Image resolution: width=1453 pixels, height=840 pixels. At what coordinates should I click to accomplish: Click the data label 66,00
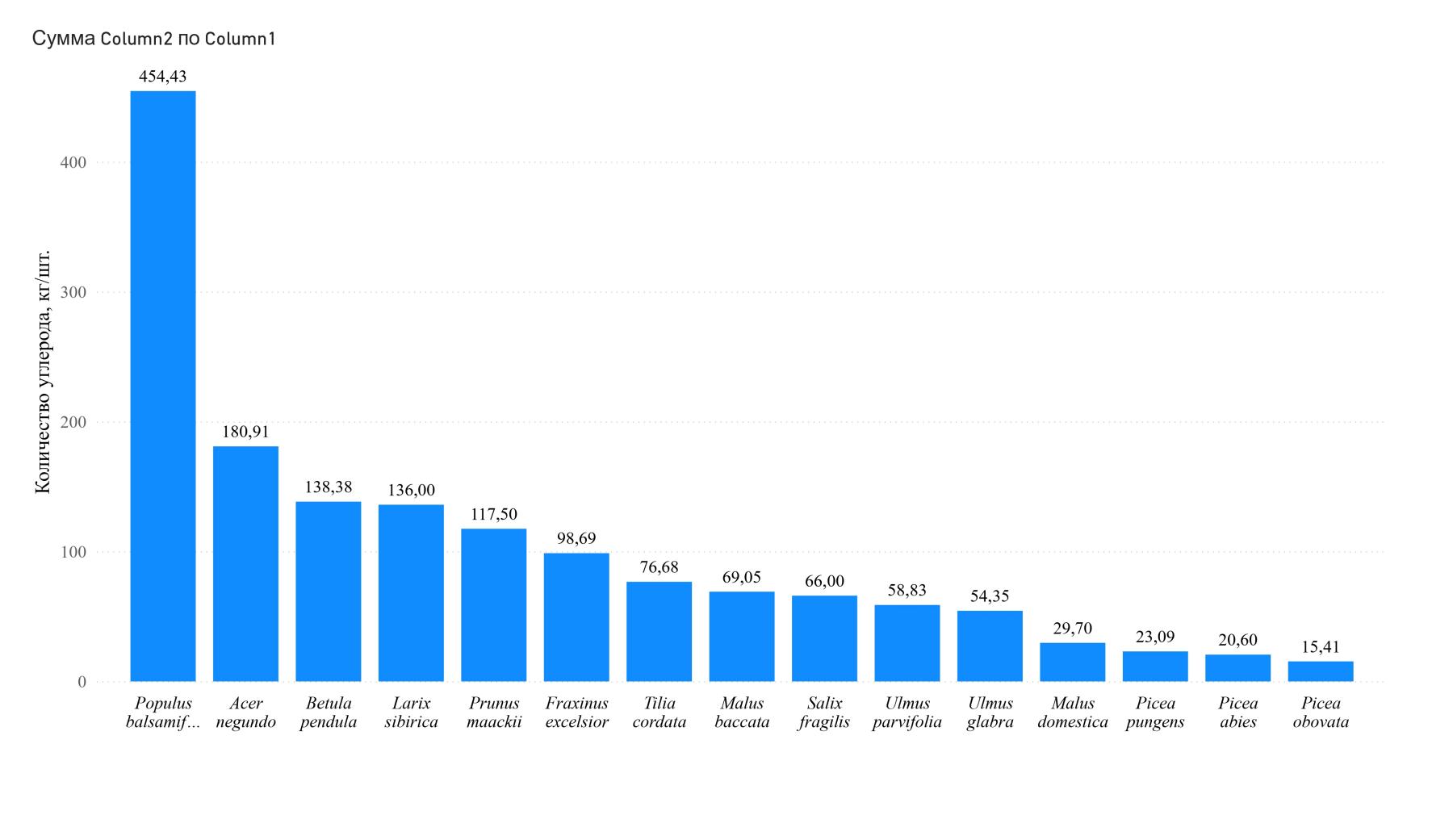(x=824, y=581)
